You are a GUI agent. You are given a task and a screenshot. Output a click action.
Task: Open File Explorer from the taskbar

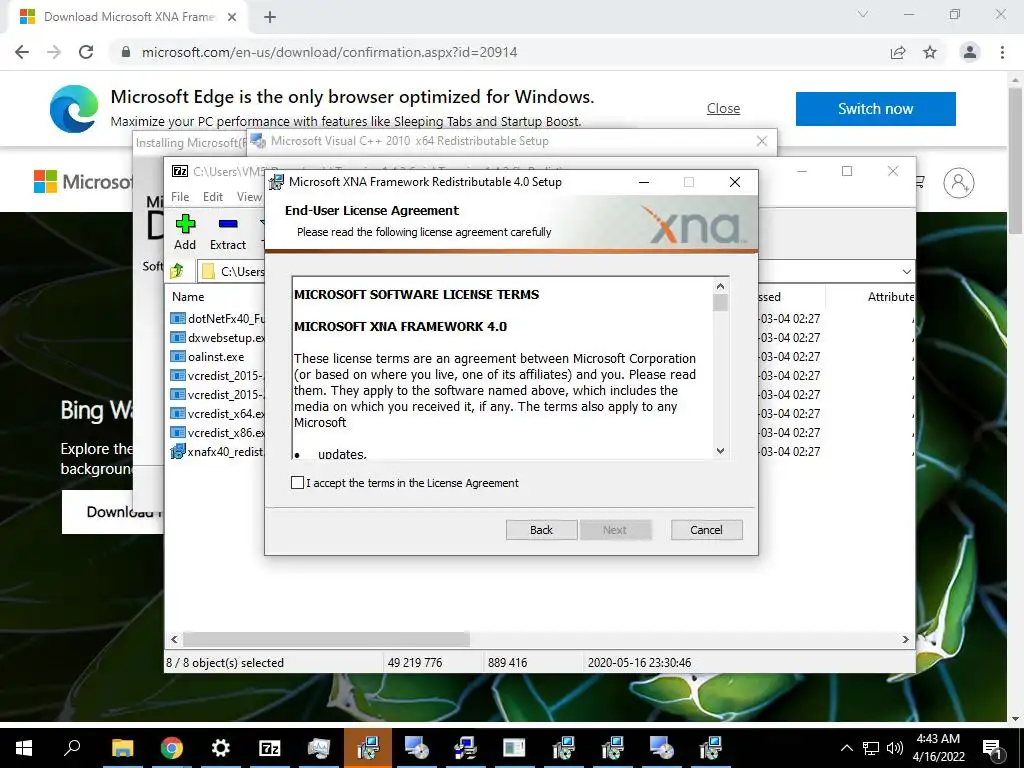click(x=122, y=748)
